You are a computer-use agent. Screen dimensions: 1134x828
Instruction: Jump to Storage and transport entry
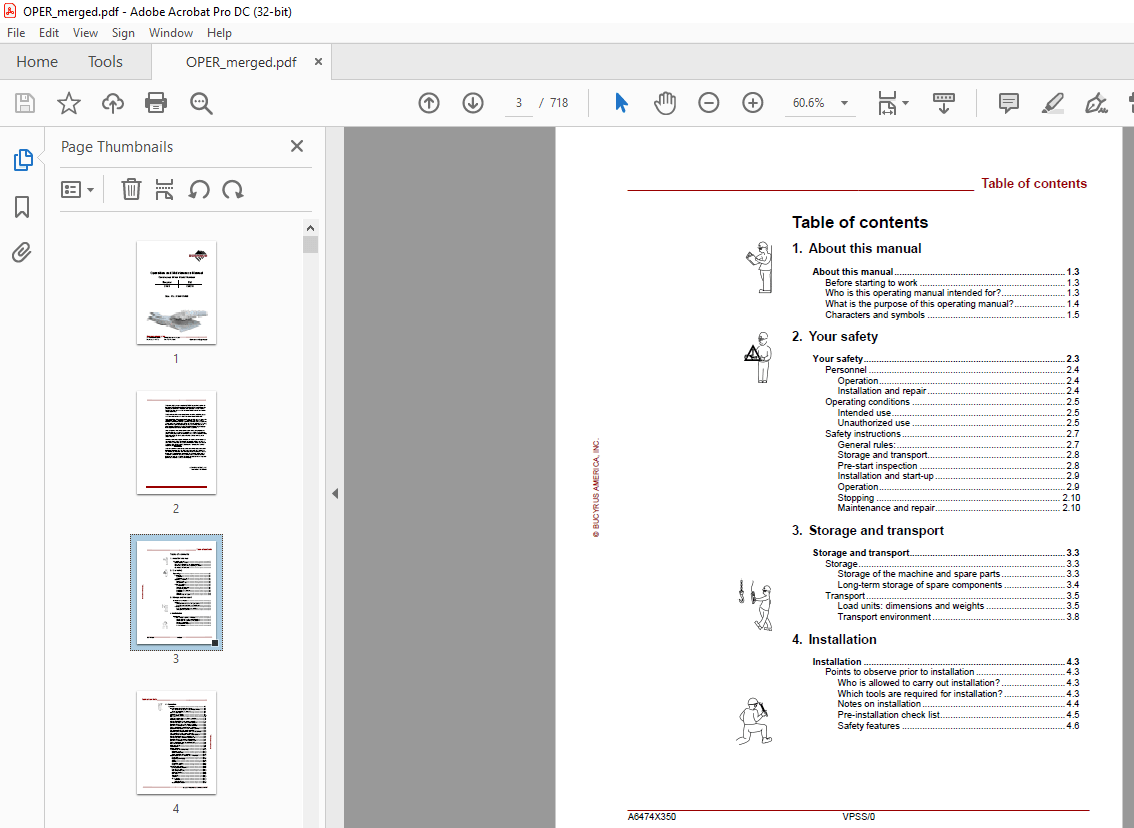tap(861, 553)
